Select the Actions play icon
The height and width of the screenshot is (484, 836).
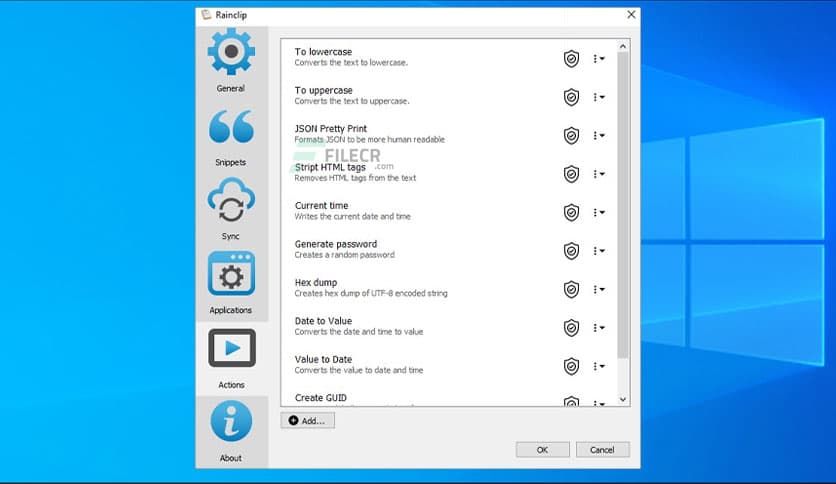pos(231,348)
